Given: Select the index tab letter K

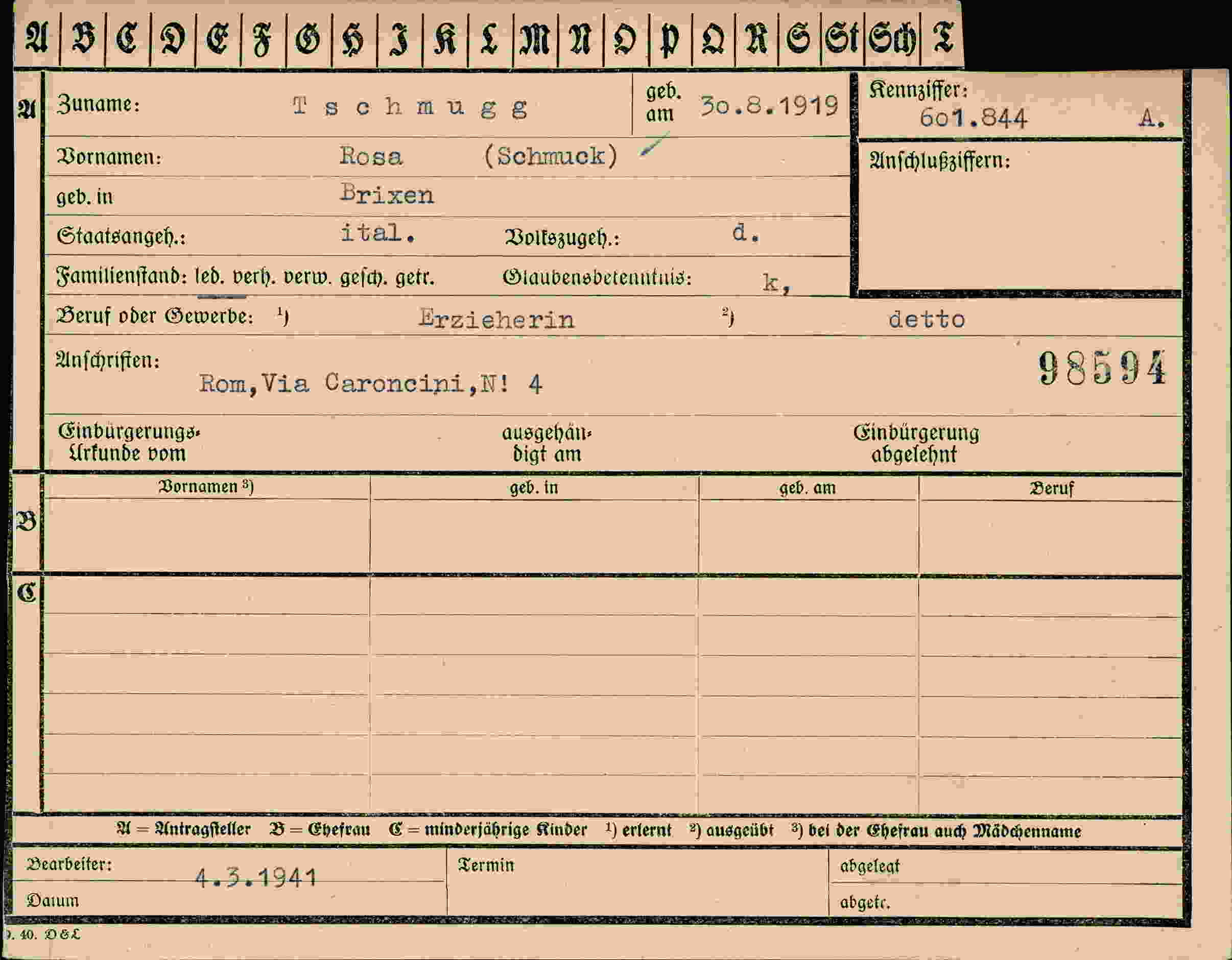Looking at the screenshot, I should pyautogui.click(x=445, y=39).
